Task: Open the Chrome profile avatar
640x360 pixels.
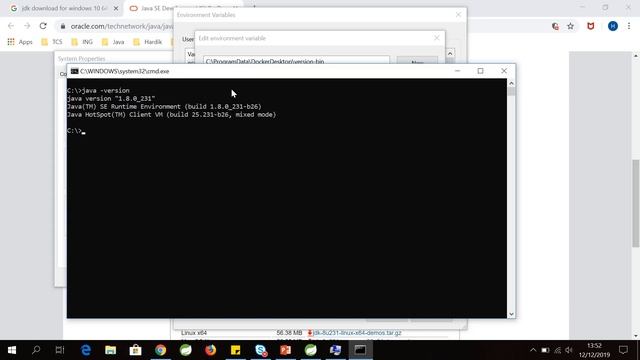Action: tap(613, 26)
